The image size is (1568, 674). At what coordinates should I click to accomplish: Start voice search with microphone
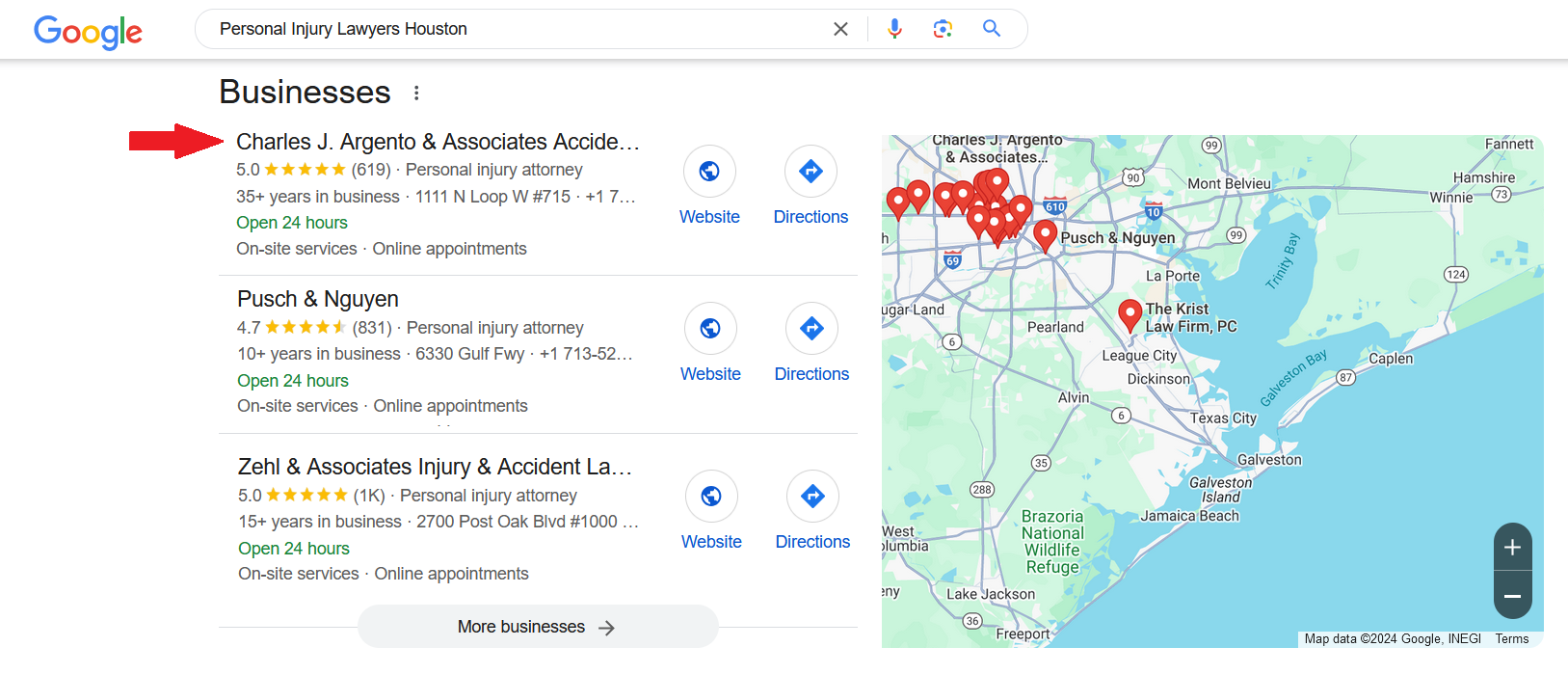click(894, 29)
